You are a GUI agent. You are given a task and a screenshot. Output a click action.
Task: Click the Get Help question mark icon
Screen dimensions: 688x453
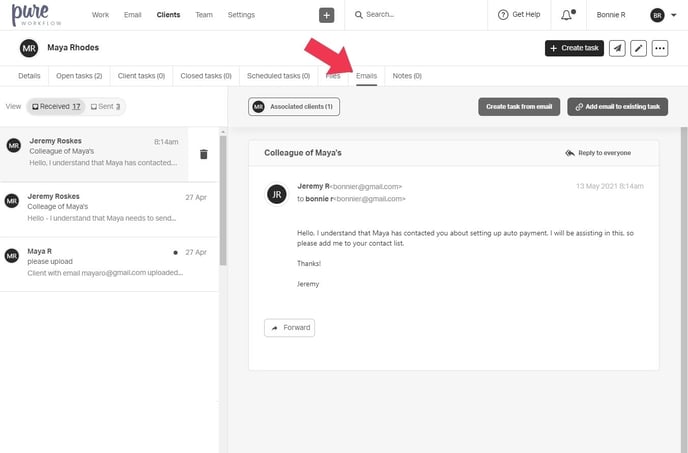504,15
